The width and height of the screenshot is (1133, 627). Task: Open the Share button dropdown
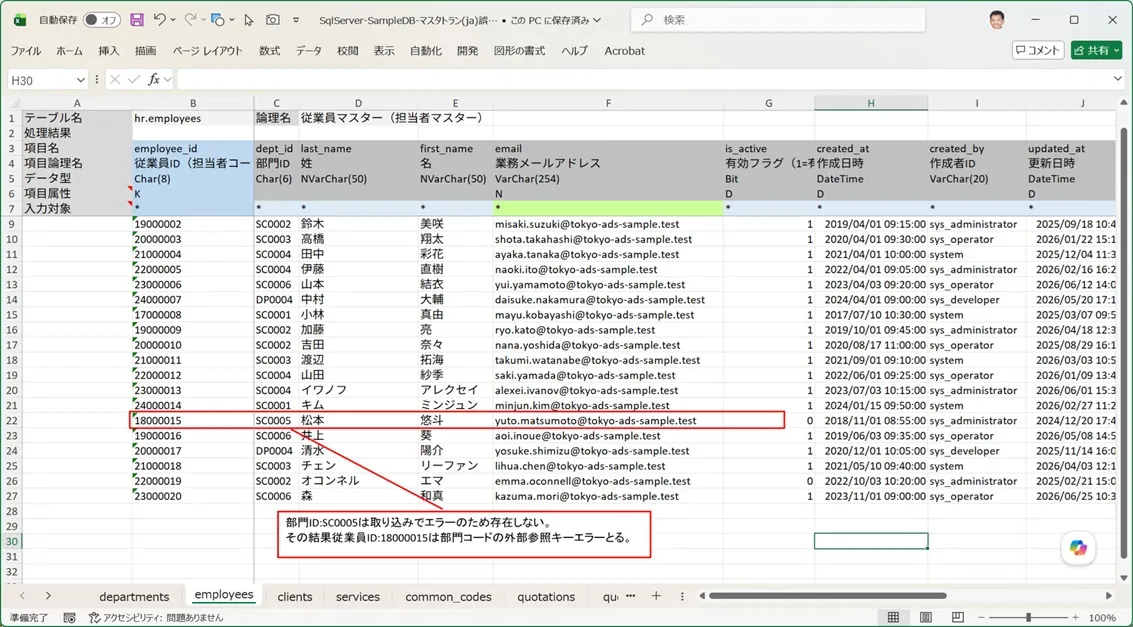point(1116,50)
